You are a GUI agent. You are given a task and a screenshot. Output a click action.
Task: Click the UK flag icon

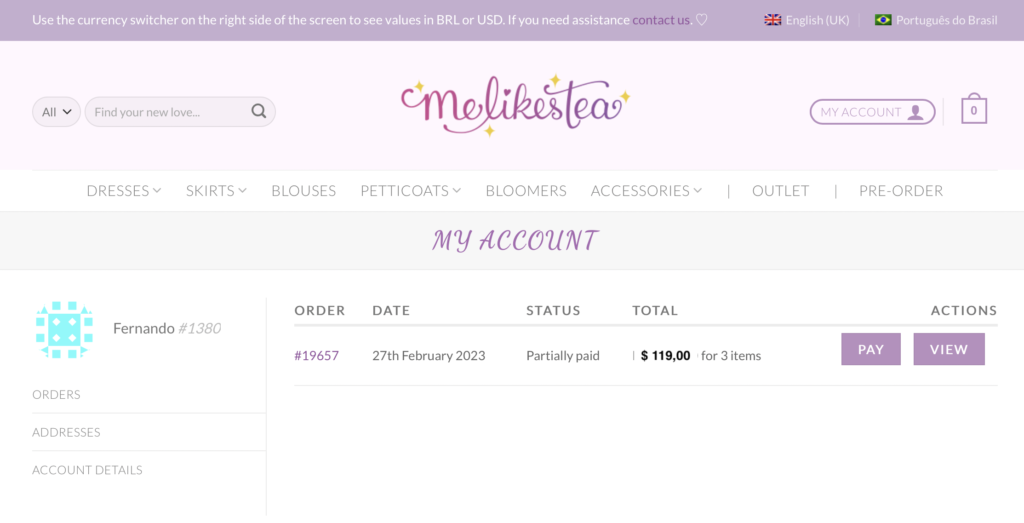(773, 20)
